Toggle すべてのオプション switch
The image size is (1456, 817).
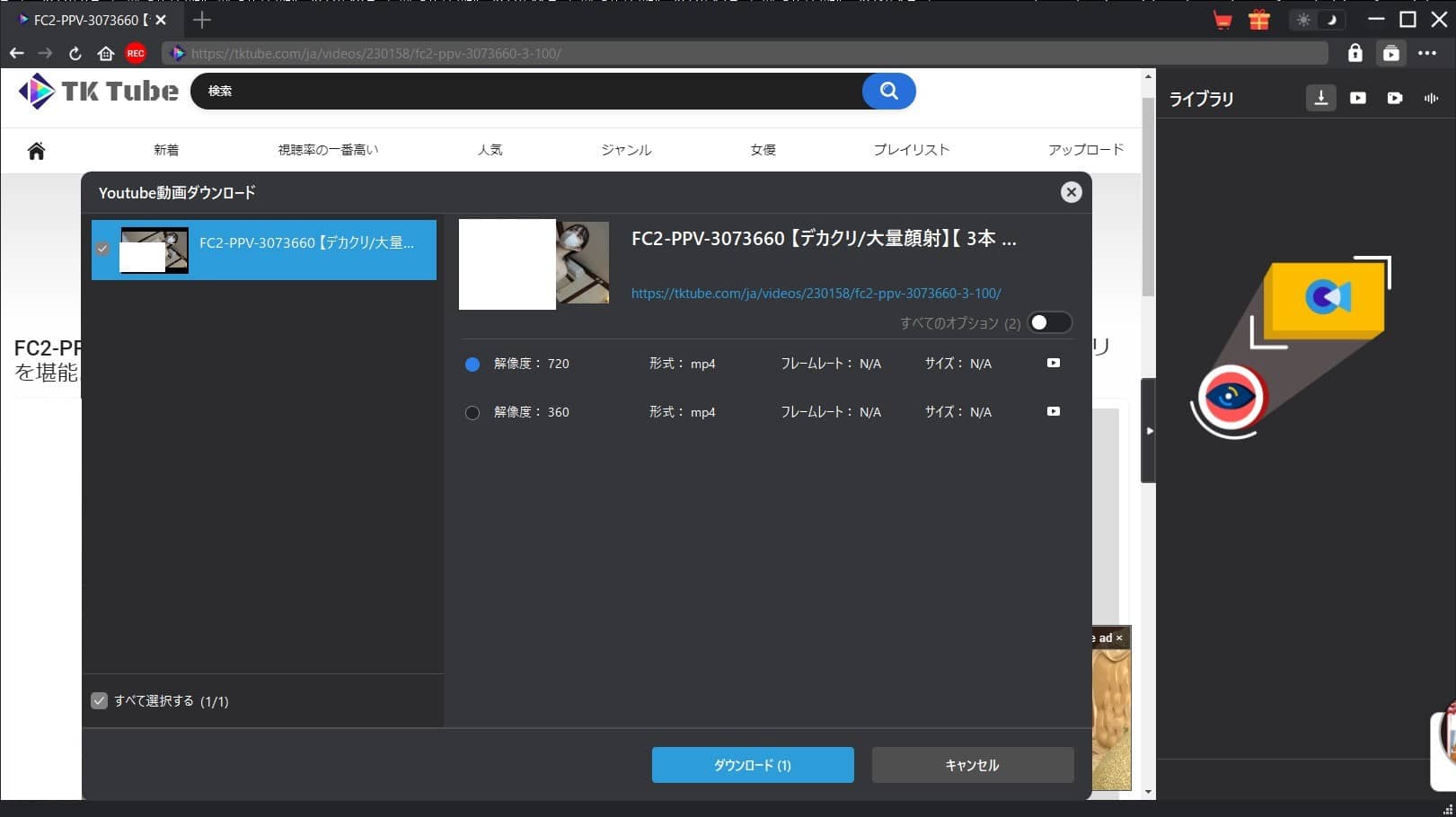coord(1049,322)
